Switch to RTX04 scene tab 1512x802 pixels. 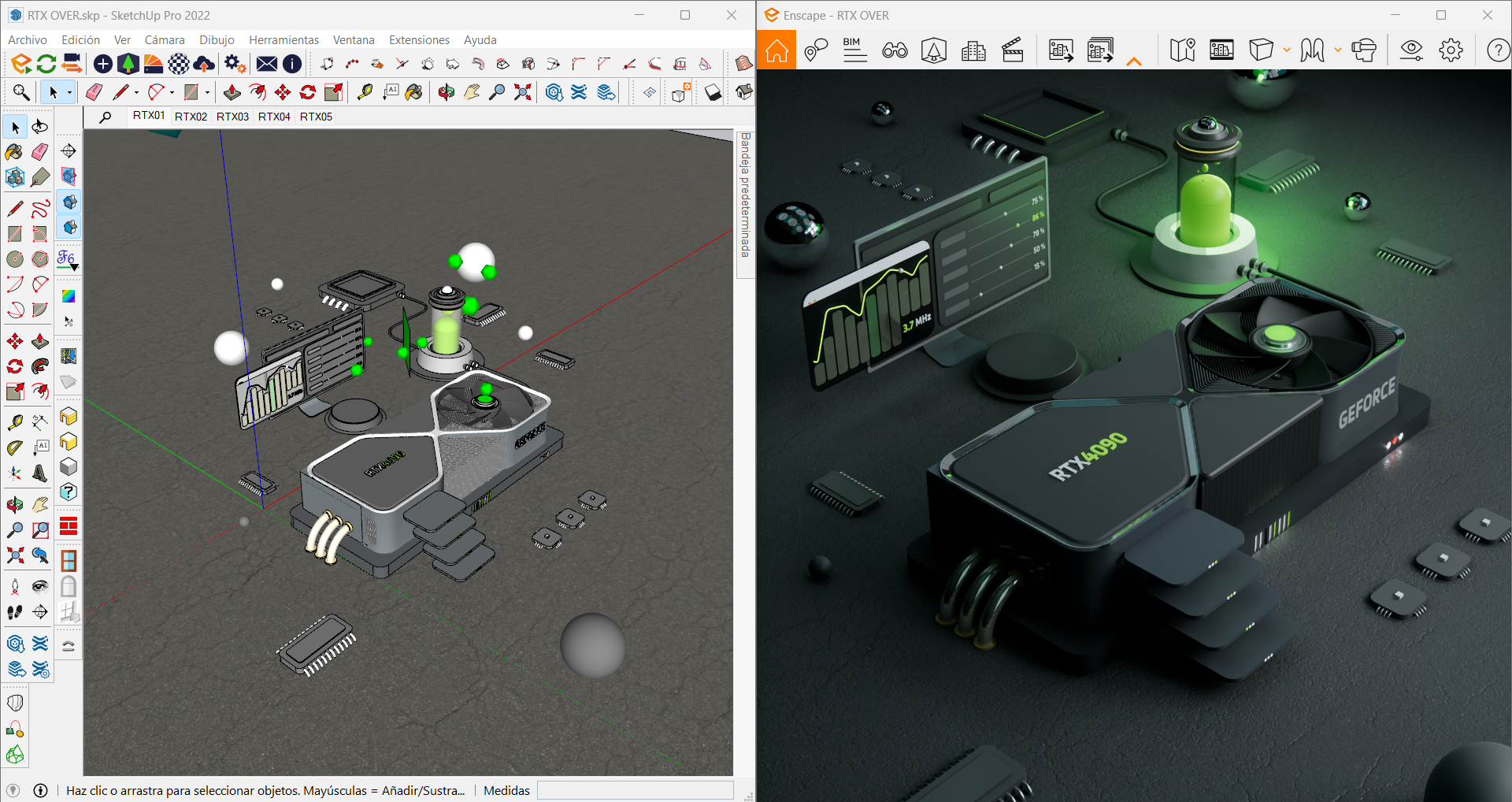tap(274, 117)
